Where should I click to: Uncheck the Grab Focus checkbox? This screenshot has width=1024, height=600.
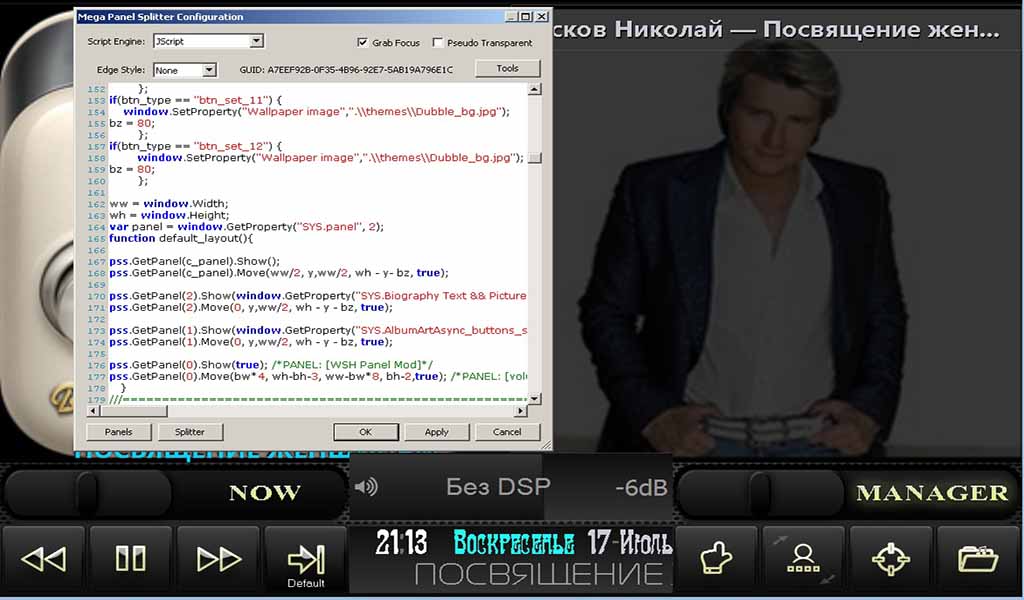coord(363,43)
